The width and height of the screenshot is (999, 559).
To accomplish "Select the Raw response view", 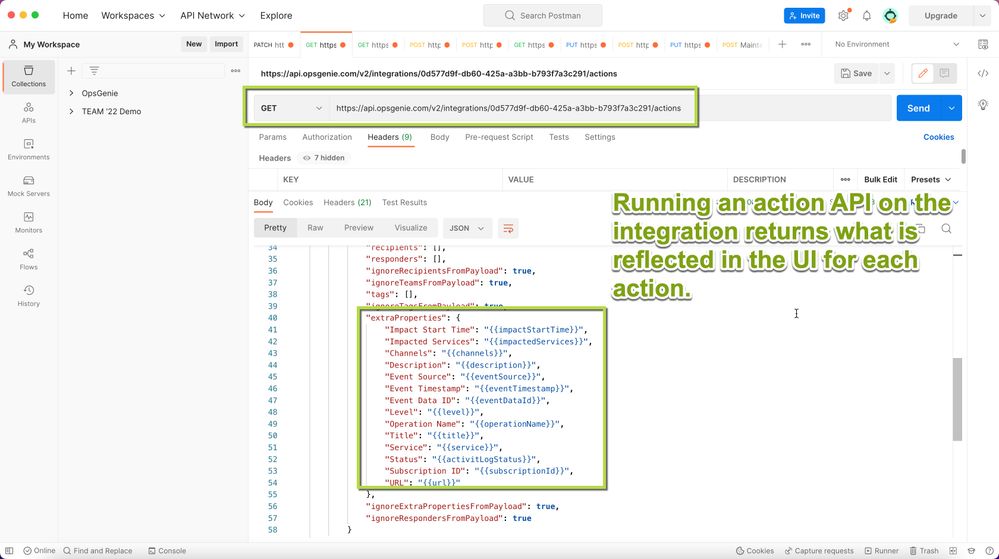I will pyautogui.click(x=315, y=228).
